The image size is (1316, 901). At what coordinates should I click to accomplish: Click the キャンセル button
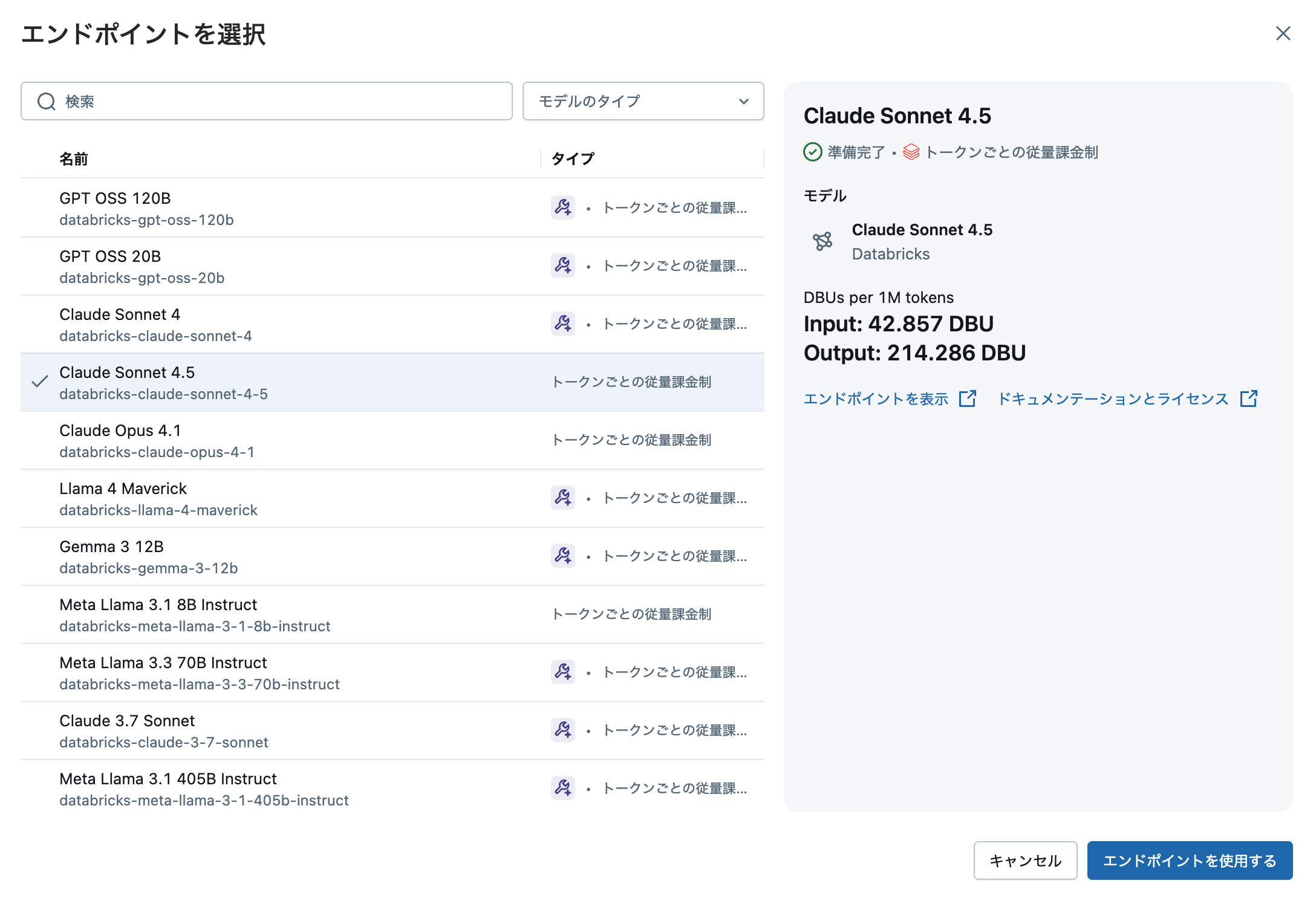coord(1024,860)
